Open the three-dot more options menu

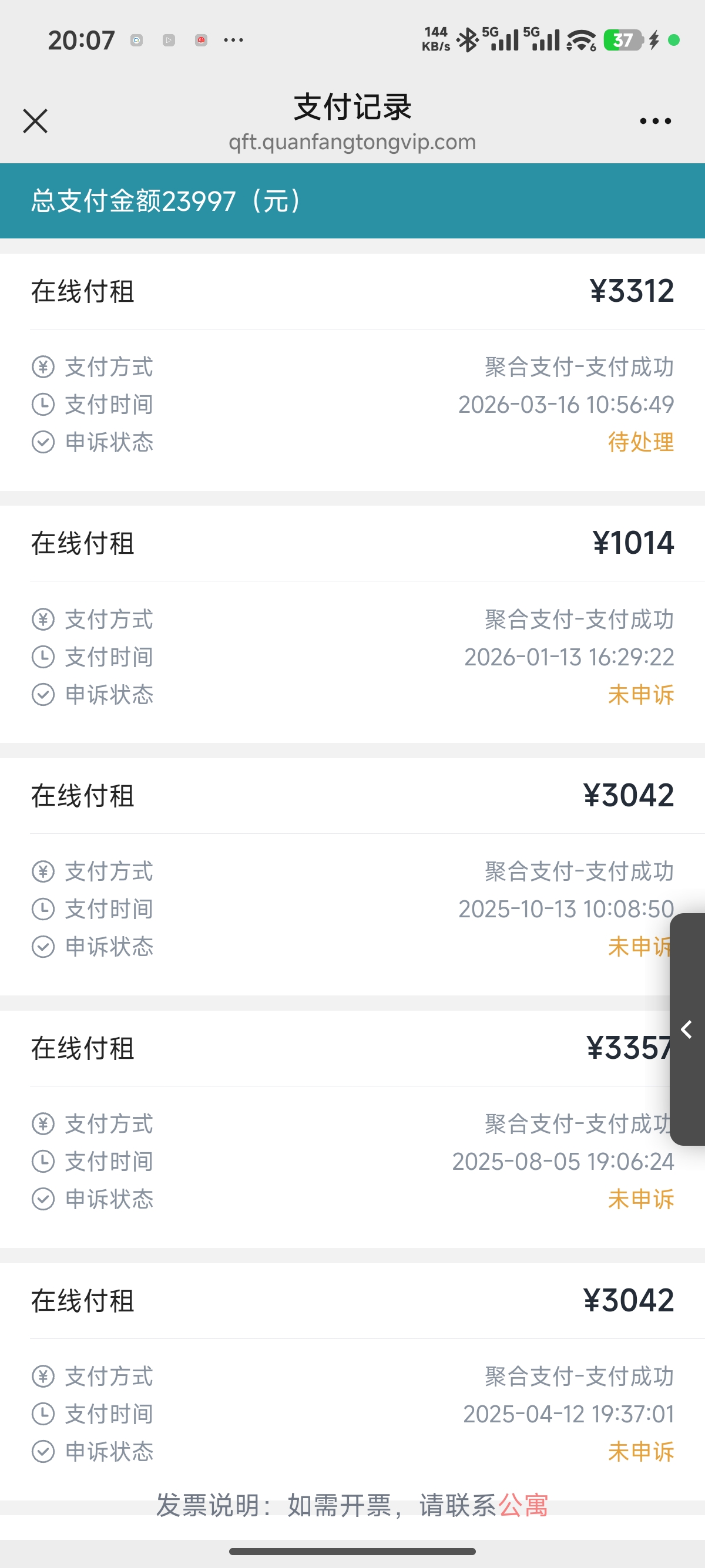(x=655, y=121)
